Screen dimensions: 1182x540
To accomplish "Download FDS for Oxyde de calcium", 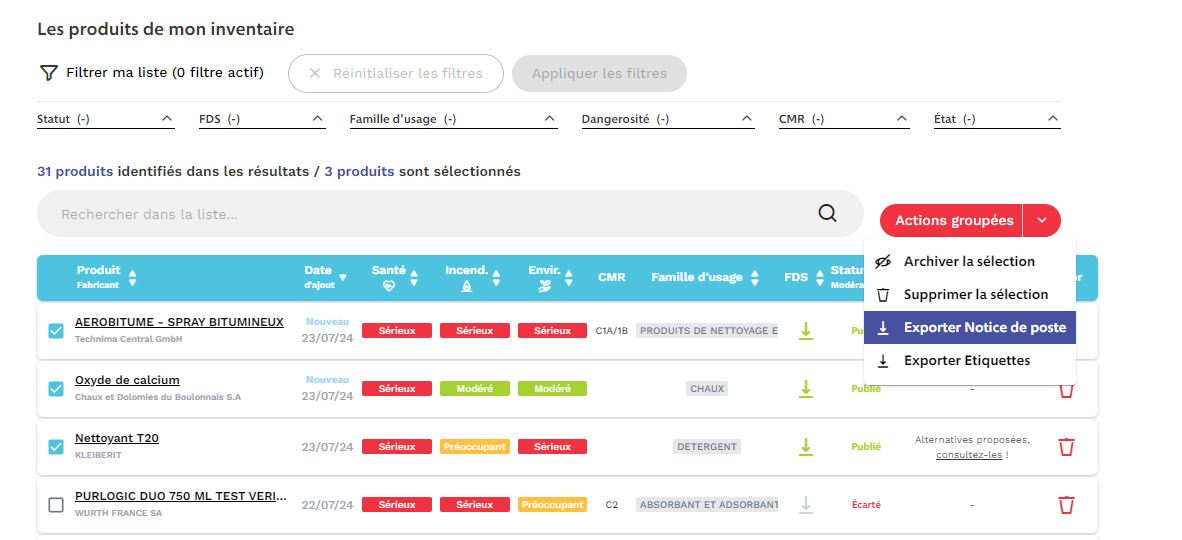I will (x=805, y=389).
